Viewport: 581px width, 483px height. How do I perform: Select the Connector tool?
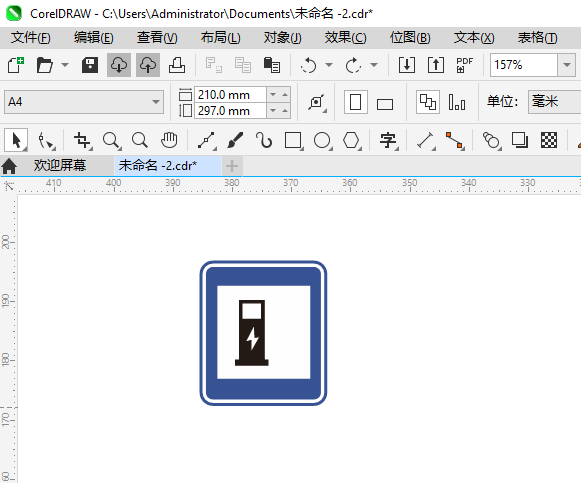pos(455,141)
